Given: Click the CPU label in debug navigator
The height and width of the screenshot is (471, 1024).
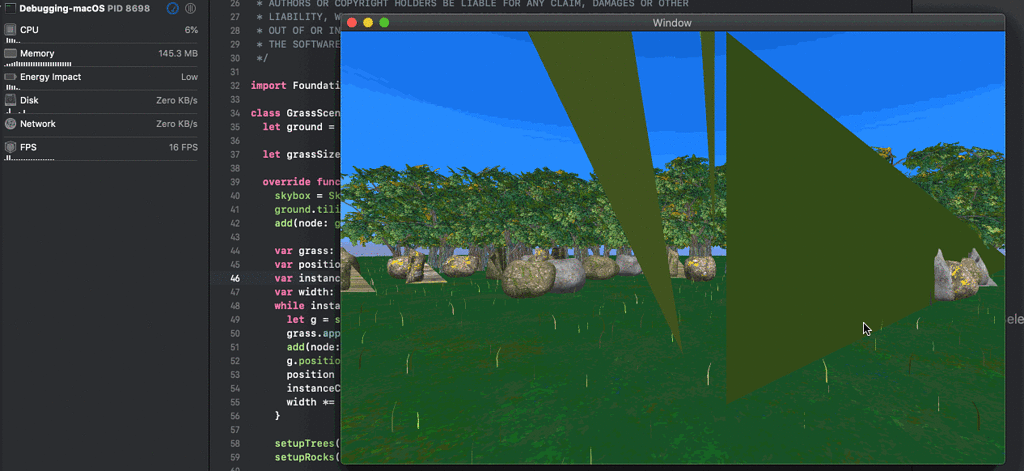Looking at the screenshot, I should point(29,30).
